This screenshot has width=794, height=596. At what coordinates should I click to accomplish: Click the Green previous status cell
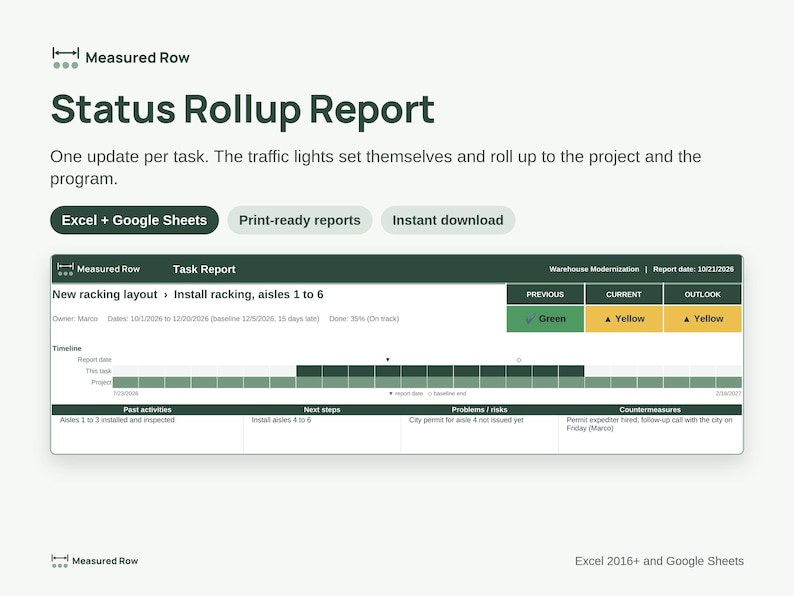tap(545, 319)
